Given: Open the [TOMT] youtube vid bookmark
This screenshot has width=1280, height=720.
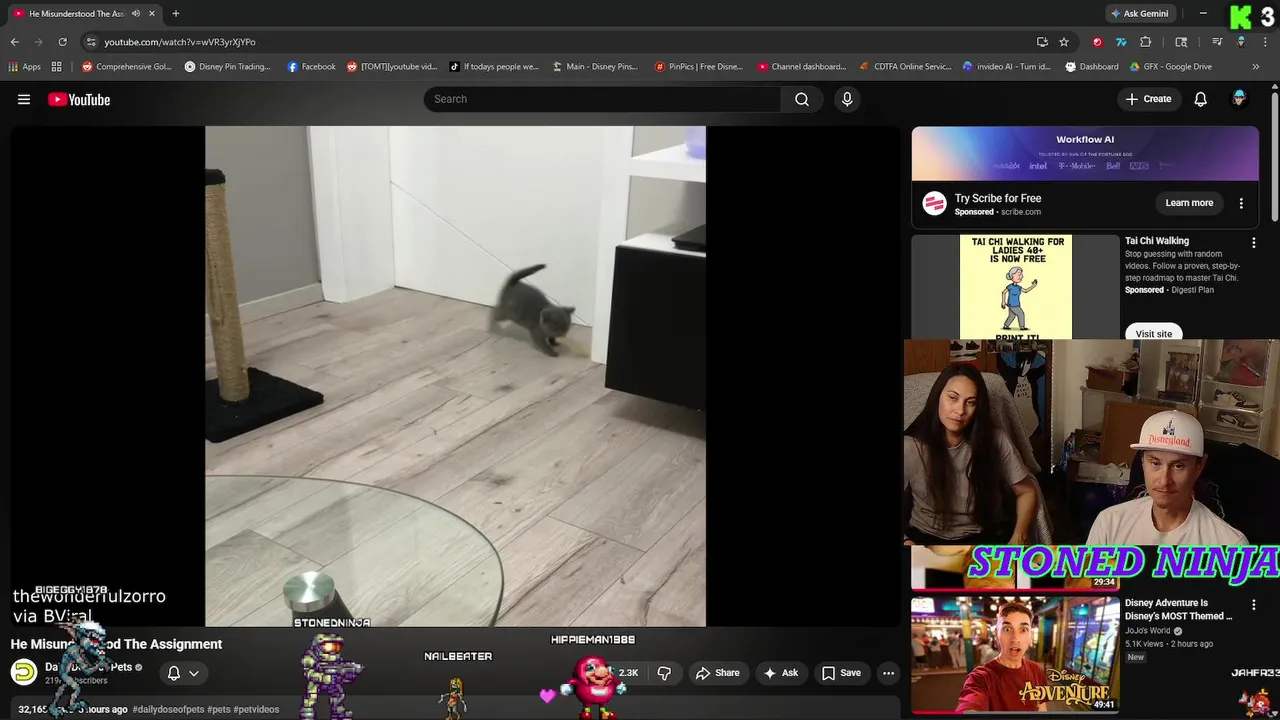Looking at the screenshot, I should tap(393, 67).
